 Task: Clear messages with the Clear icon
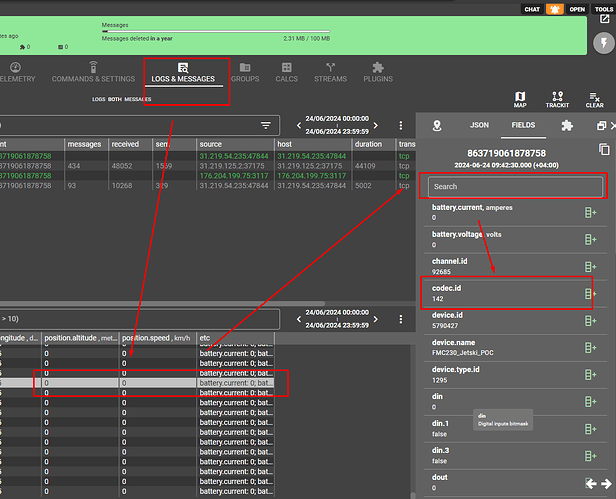pyautogui.click(x=594, y=98)
